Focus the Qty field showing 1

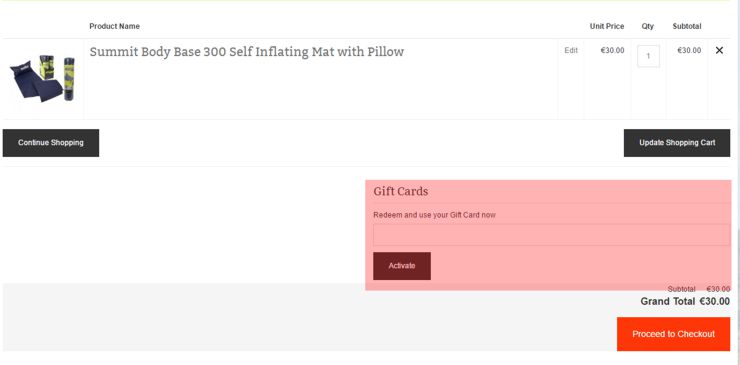click(648, 56)
